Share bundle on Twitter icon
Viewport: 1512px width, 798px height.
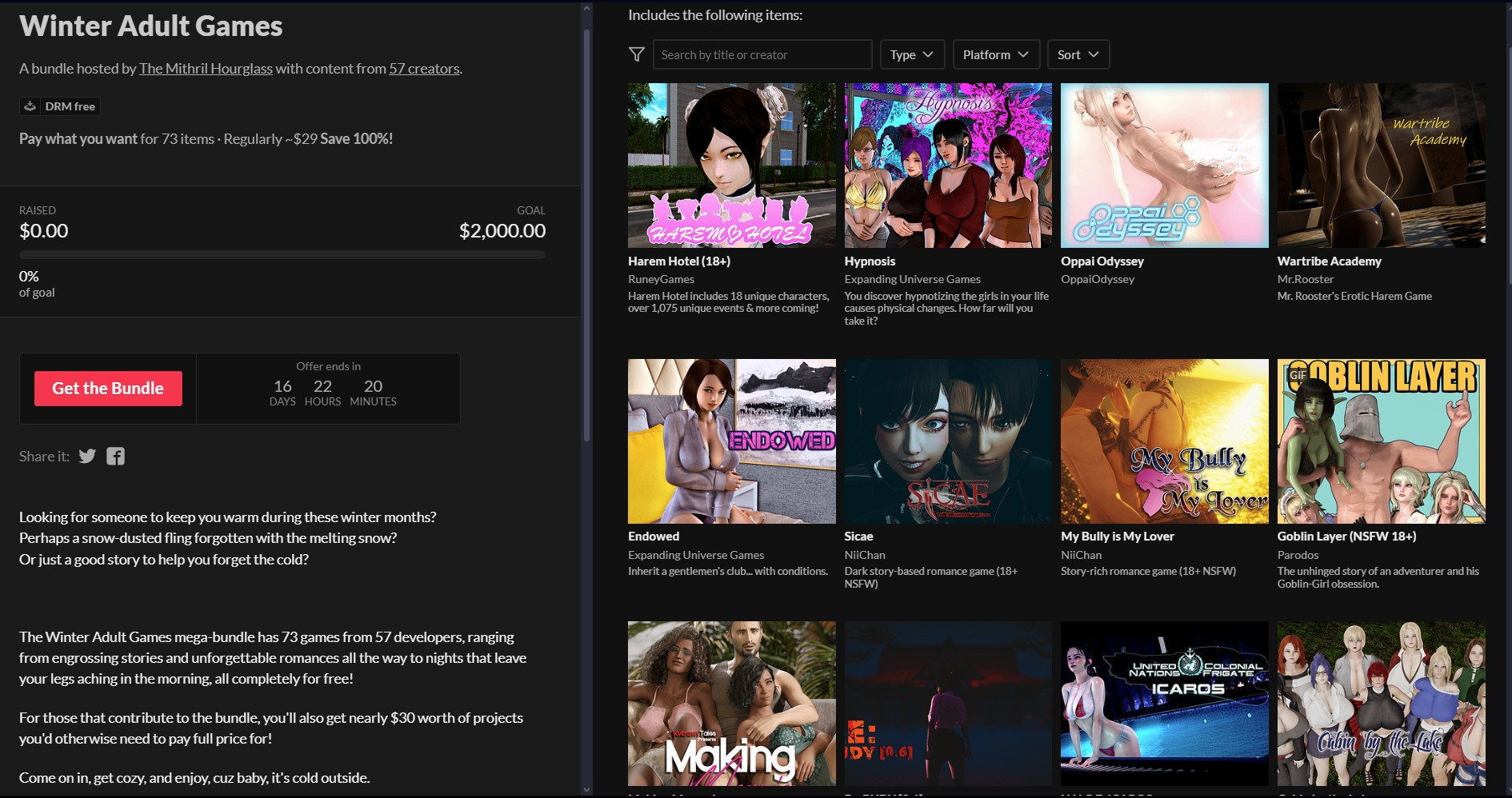coord(87,456)
